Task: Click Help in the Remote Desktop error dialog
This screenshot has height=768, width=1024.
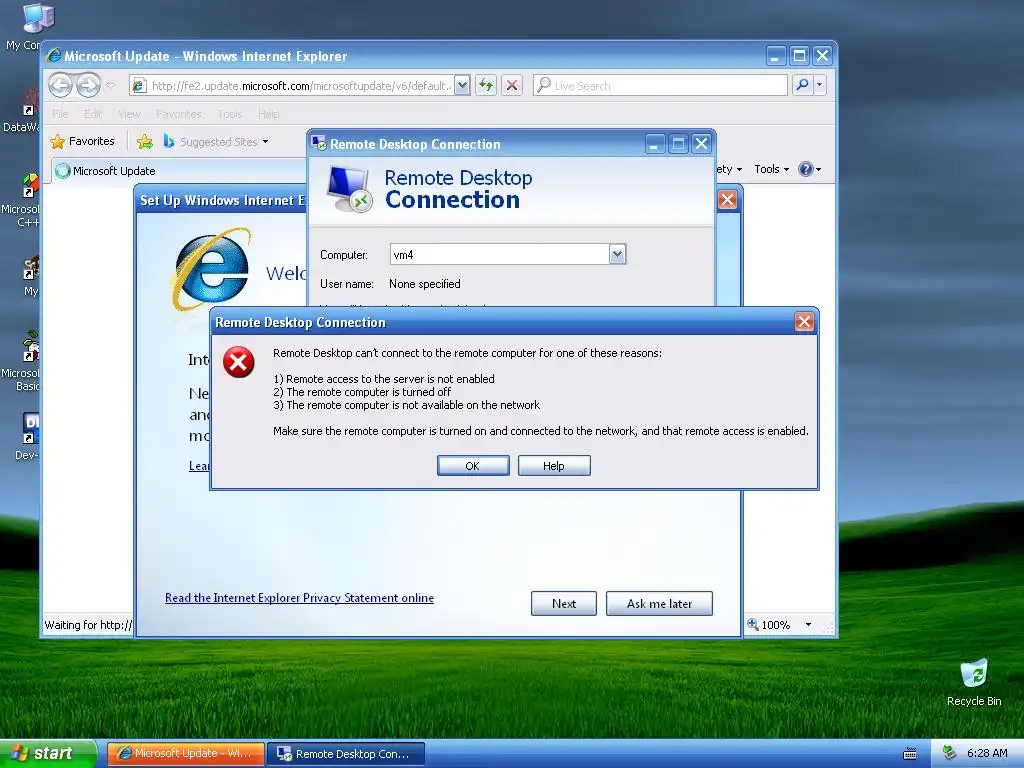Action: click(x=554, y=466)
